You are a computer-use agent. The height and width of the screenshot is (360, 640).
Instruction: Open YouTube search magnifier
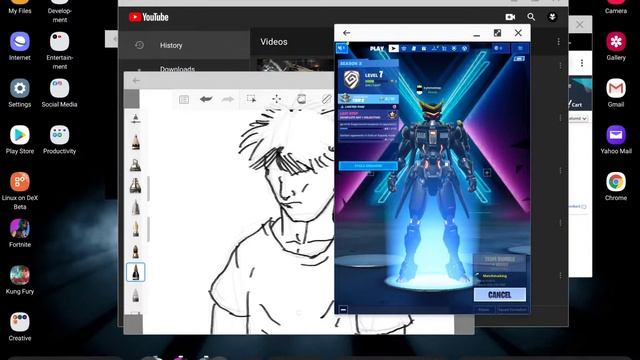point(531,17)
